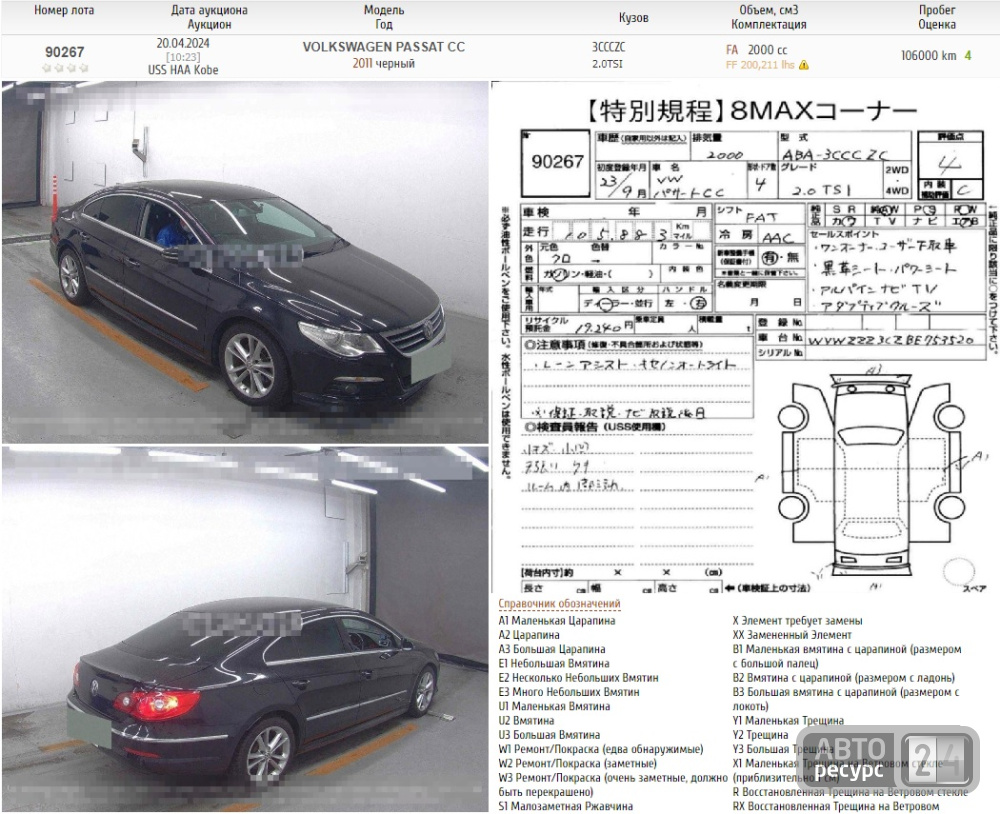Click lot number 90267 in the table row
This screenshot has height=814, width=1000.
[64, 52]
